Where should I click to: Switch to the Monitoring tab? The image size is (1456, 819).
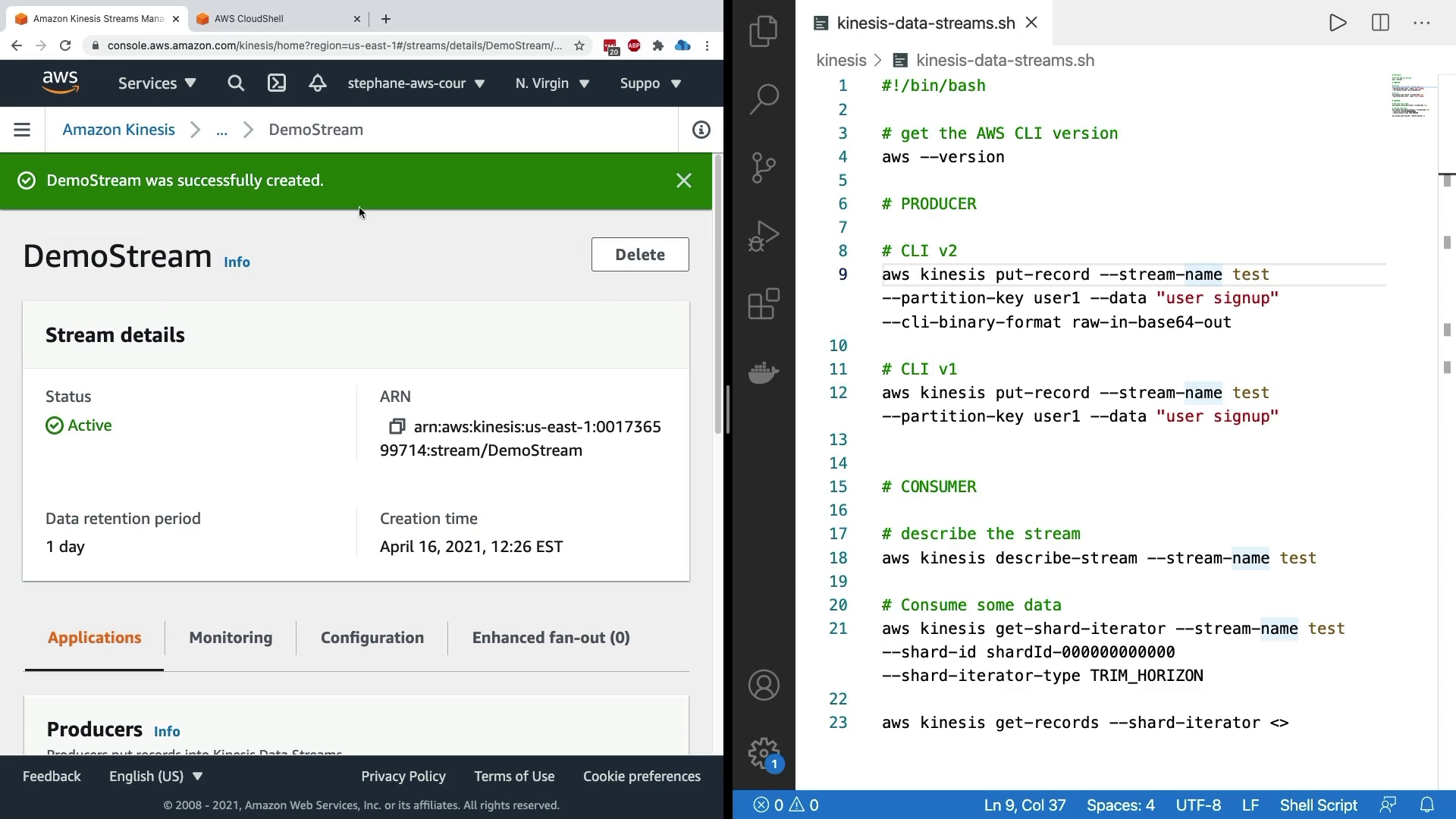231,638
